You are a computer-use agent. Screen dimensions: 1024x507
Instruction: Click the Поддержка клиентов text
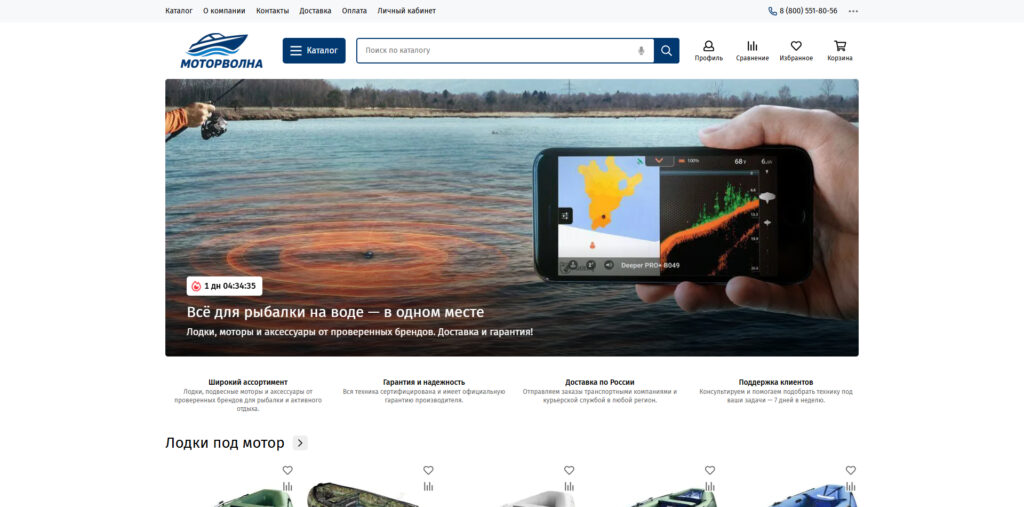tap(776, 382)
